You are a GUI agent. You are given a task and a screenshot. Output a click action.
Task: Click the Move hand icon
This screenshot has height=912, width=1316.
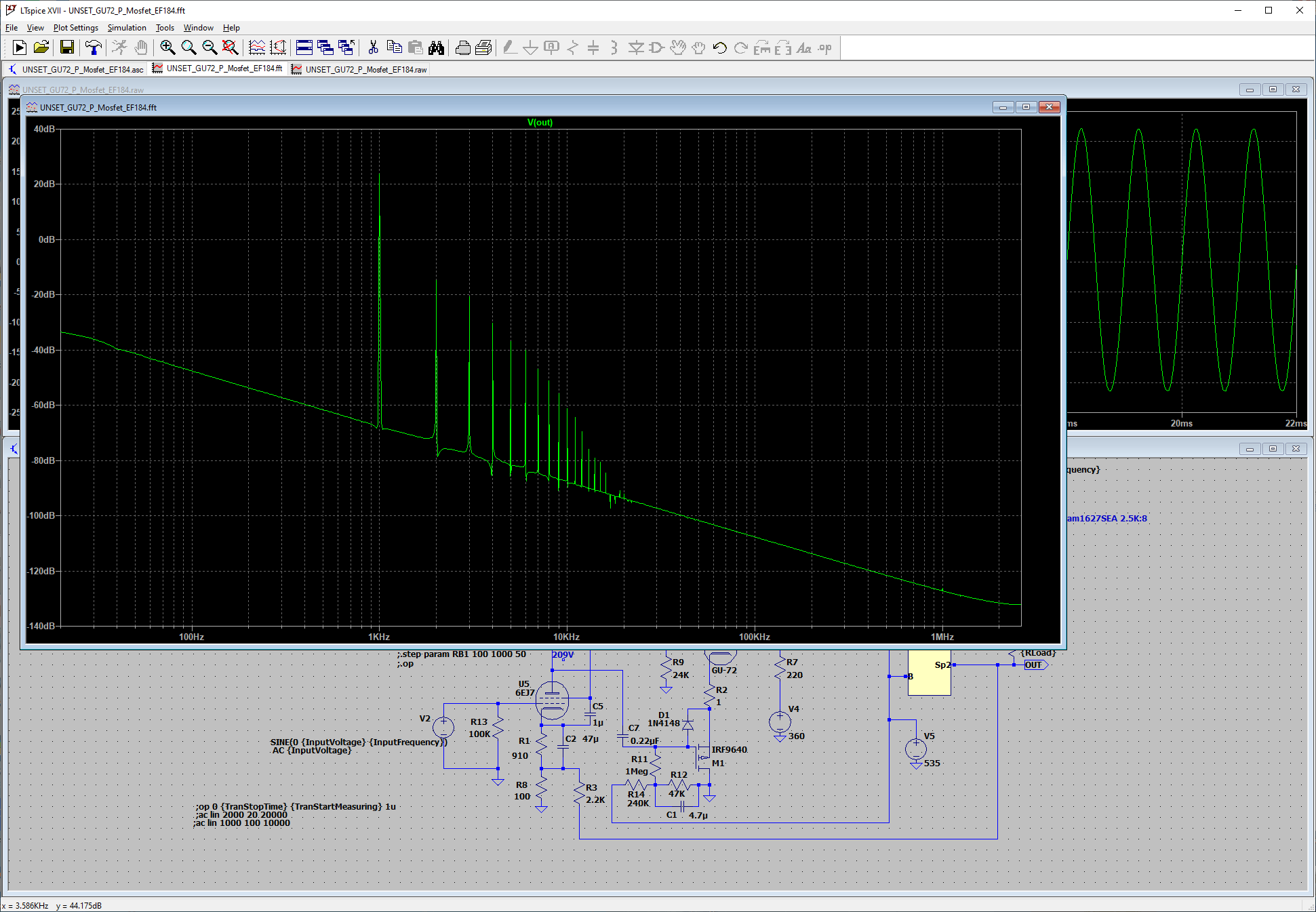677,47
